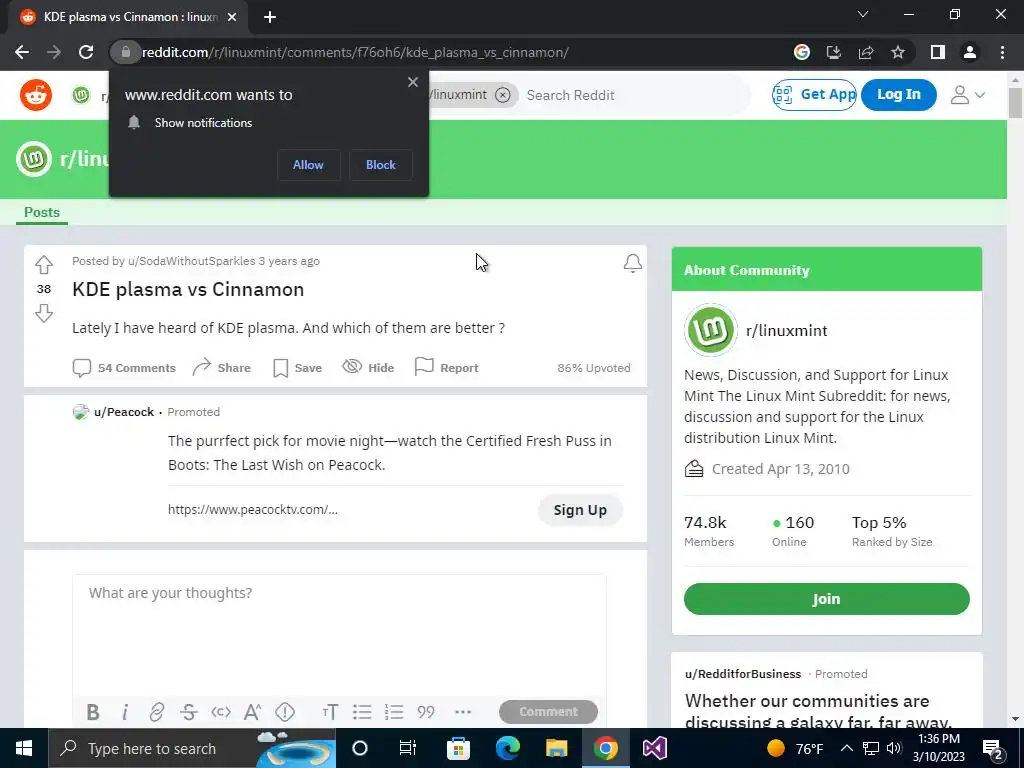Mark text as spoiler in comment editor

coord(285,712)
